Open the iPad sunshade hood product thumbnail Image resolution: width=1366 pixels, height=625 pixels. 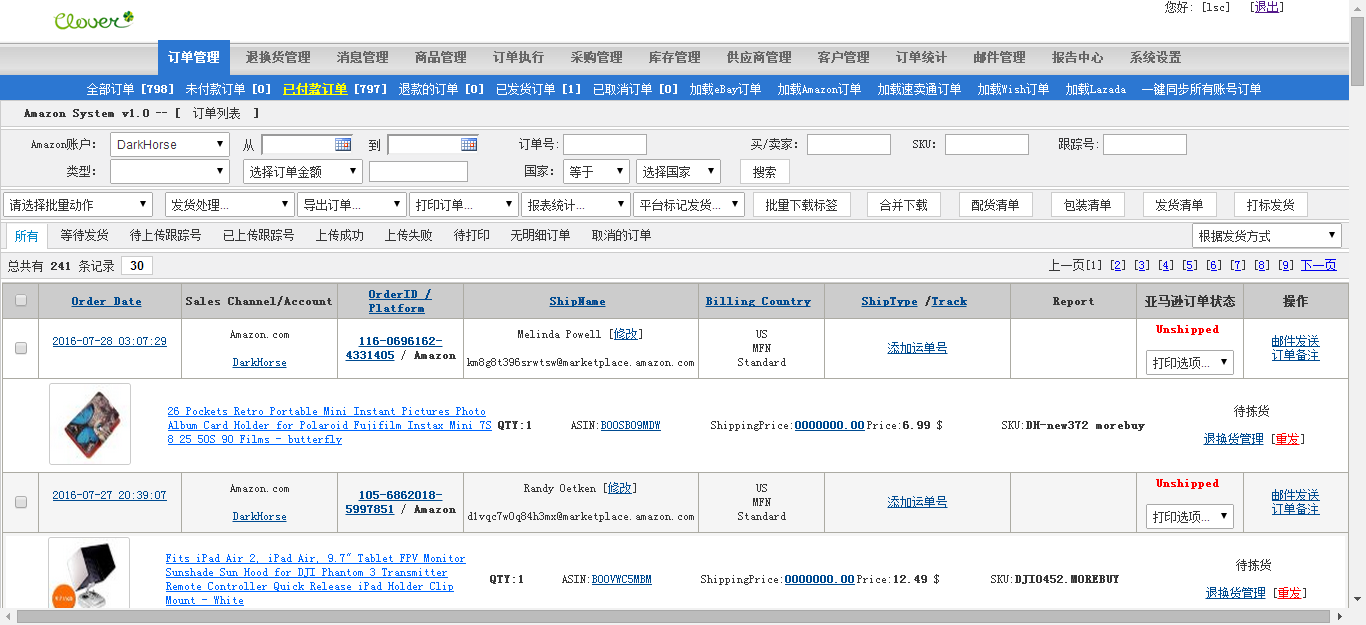pyautogui.click(x=90, y=574)
